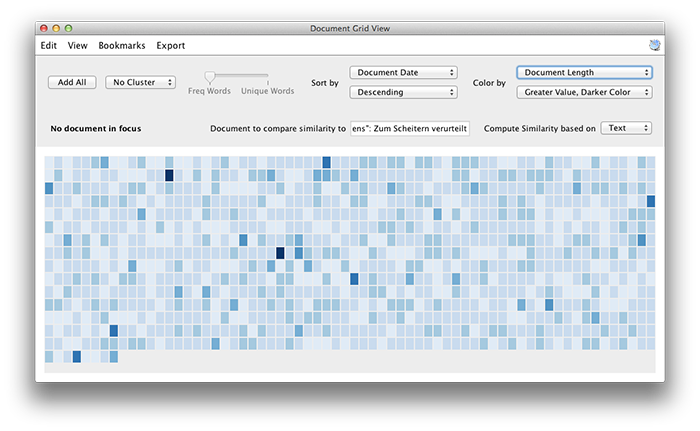
Task: Click the Freq Words slider handle
Action: [x=209, y=77]
